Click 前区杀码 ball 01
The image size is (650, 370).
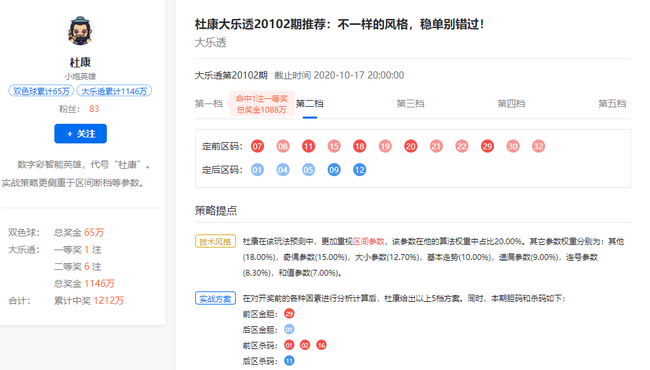[289, 345]
